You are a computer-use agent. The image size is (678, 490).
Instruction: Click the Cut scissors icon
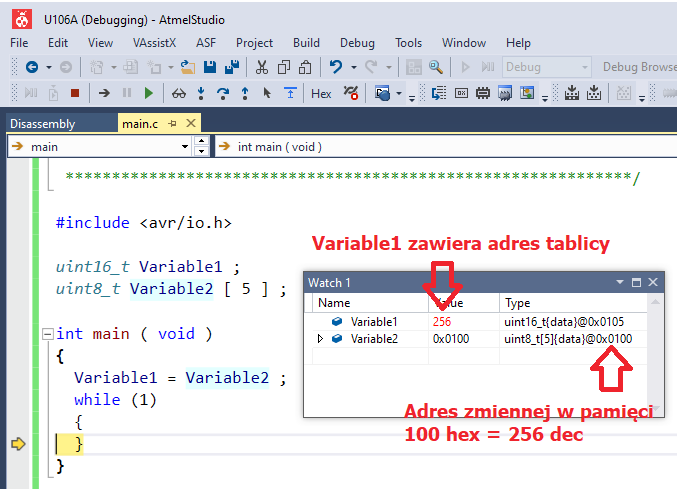[262, 67]
